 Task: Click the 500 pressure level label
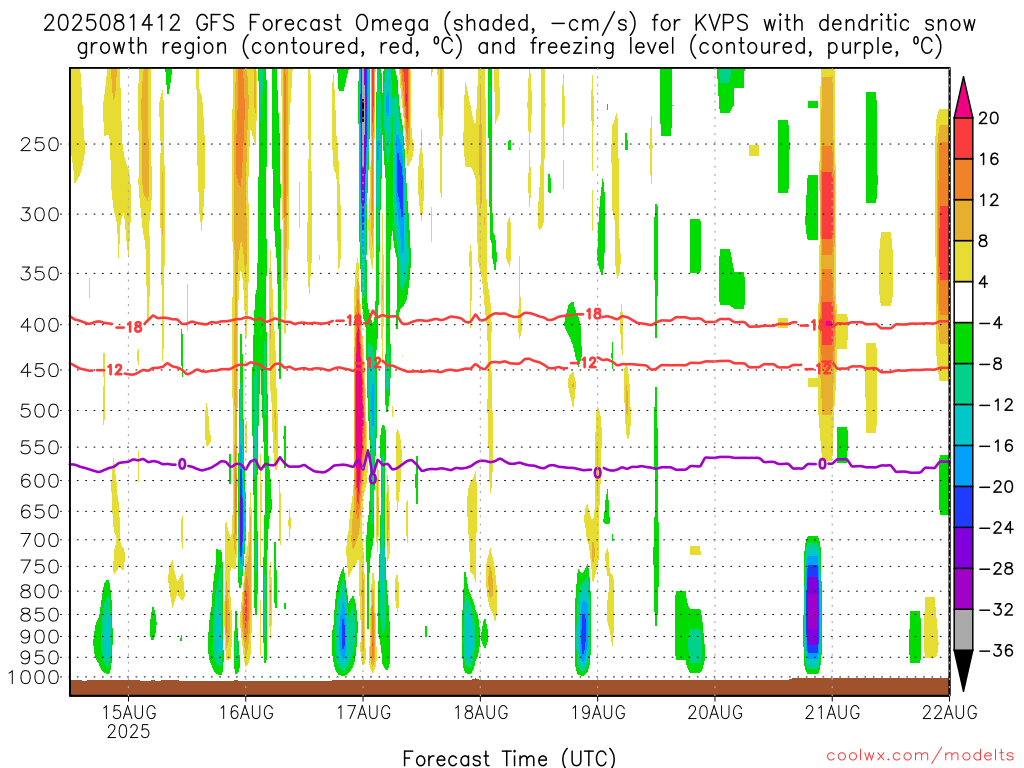[x=40, y=411]
